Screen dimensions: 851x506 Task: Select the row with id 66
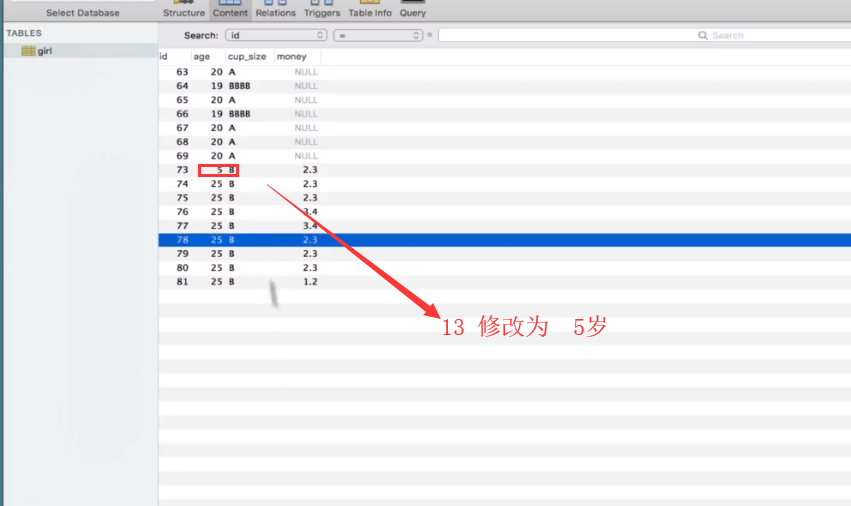(505, 114)
